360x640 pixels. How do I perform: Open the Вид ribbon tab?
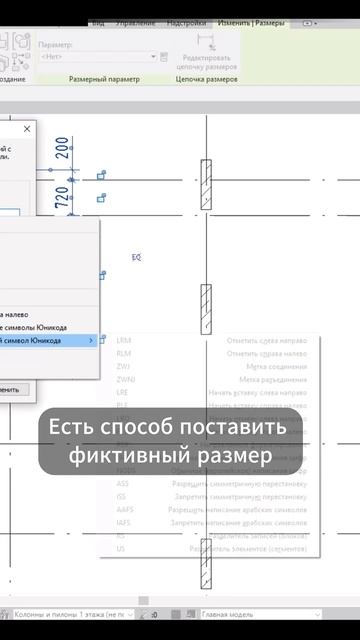click(98, 23)
